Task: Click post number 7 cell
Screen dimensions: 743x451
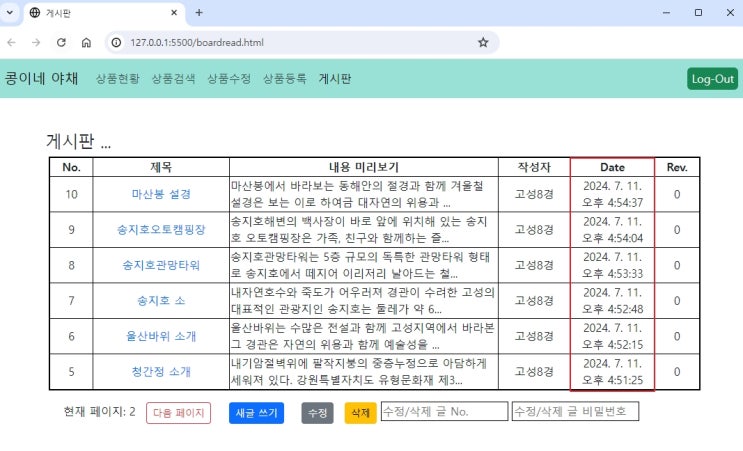Action: tap(72, 301)
